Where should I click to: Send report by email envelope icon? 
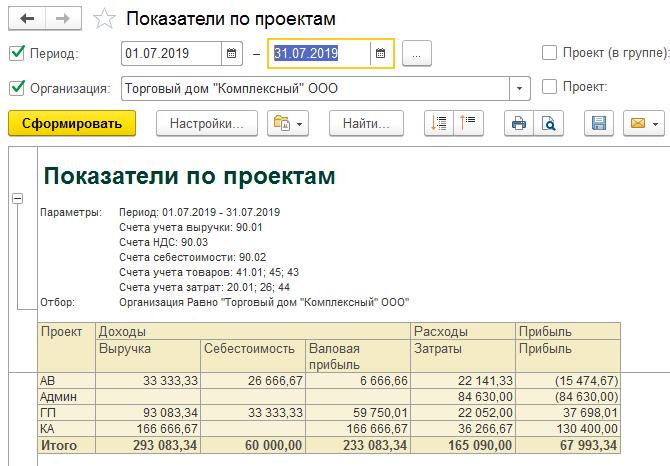(x=638, y=123)
